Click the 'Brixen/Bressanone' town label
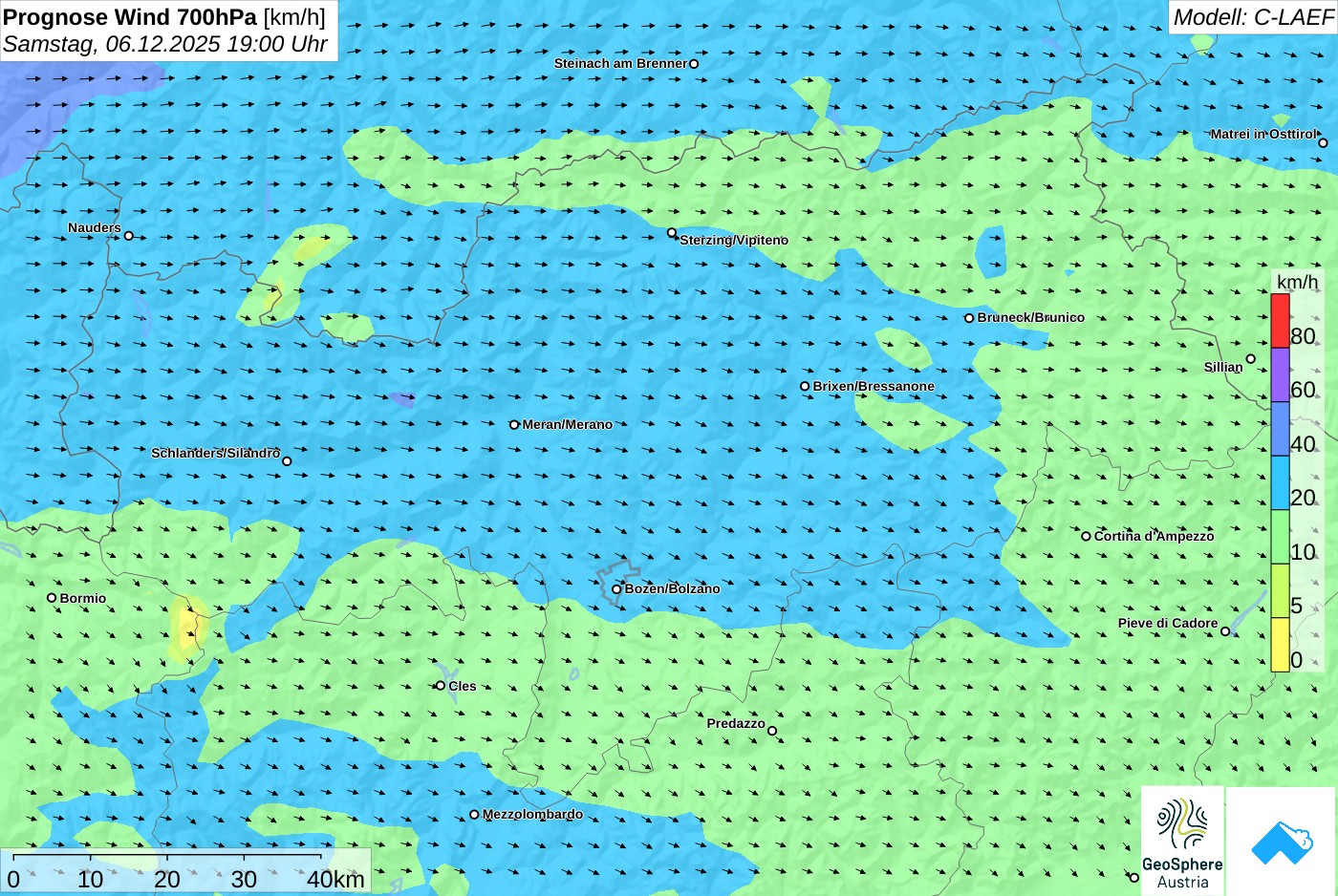Screen dimensions: 1338x896 tap(874, 387)
